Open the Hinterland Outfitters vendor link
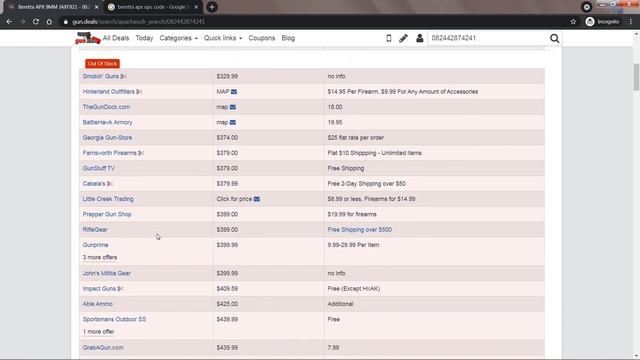 click(109, 92)
